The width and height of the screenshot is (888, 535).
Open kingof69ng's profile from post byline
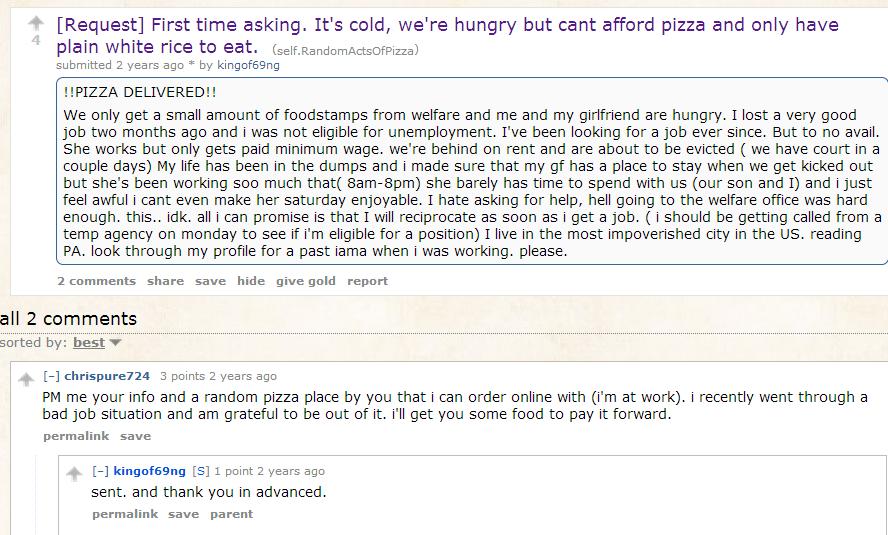pyautogui.click(x=248, y=65)
